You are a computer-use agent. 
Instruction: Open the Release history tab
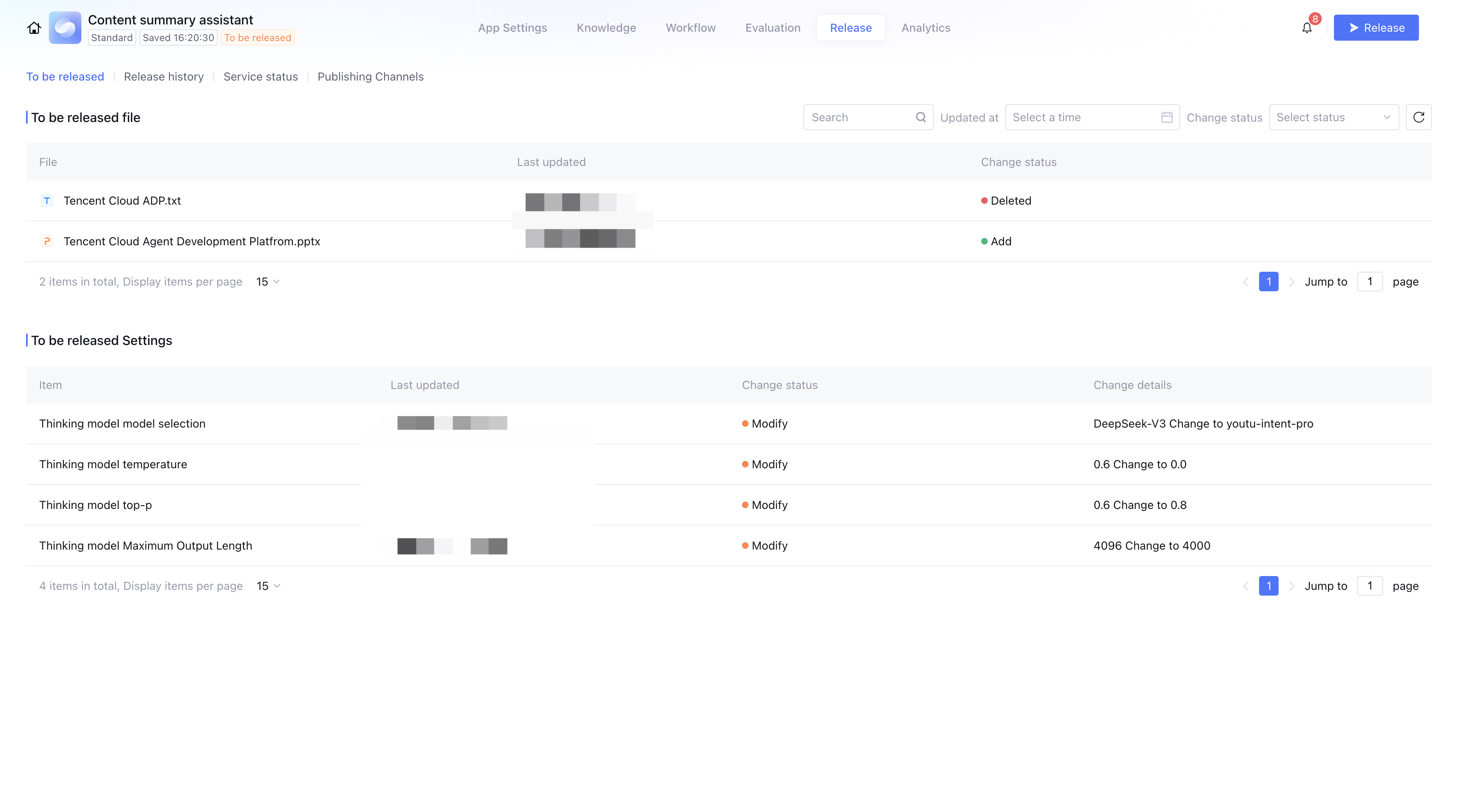click(x=164, y=76)
